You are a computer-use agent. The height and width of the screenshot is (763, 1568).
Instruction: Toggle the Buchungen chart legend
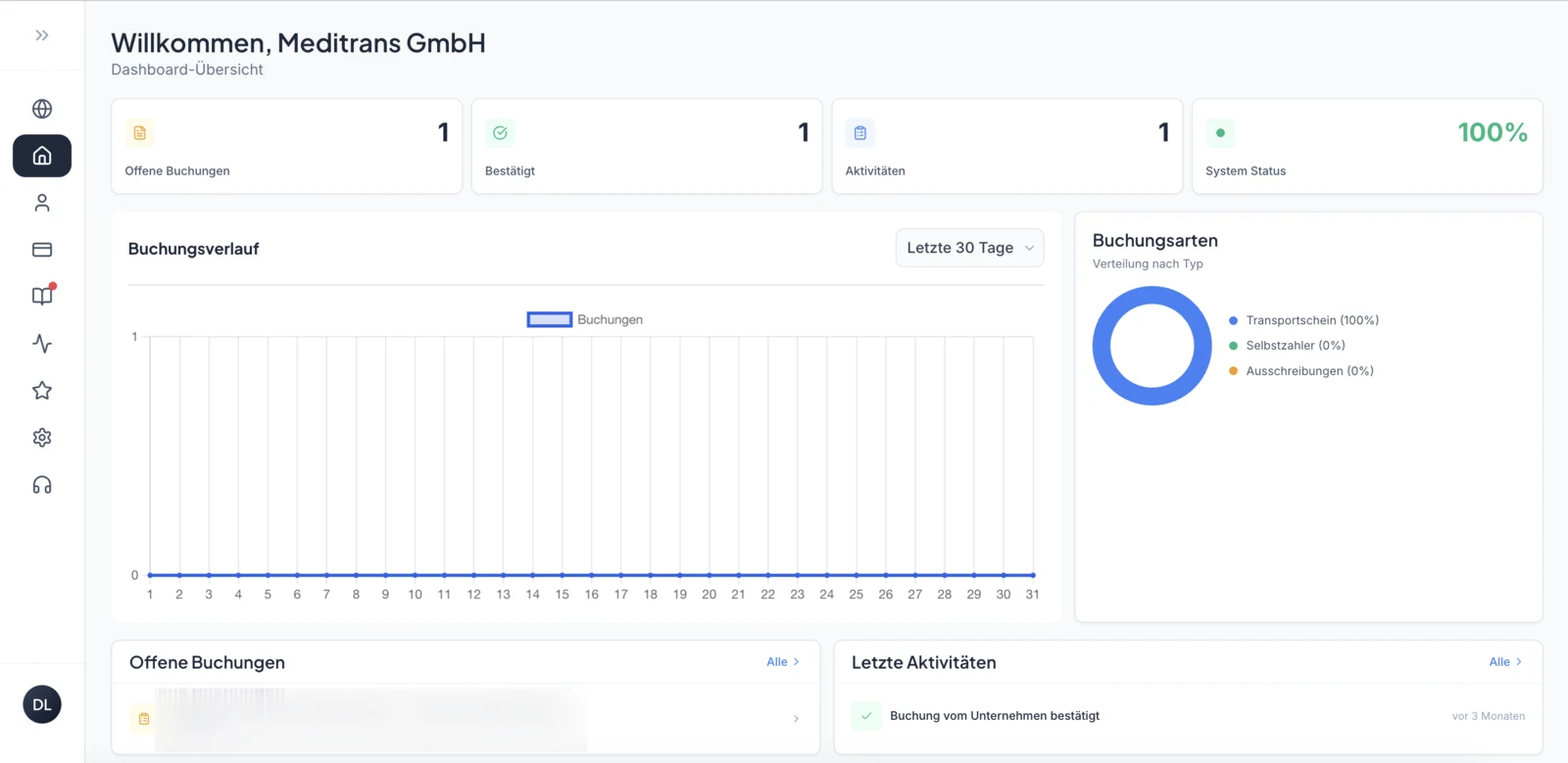585,319
